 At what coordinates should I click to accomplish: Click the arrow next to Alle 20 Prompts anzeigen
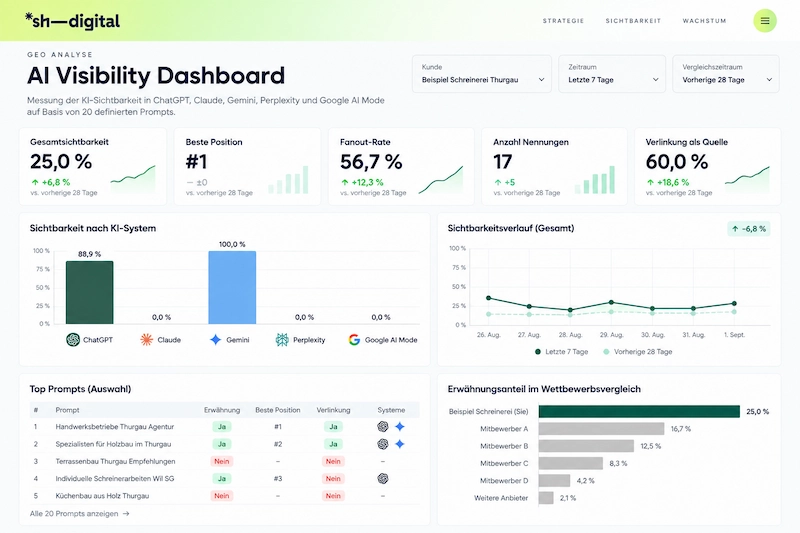pos(126,514)
